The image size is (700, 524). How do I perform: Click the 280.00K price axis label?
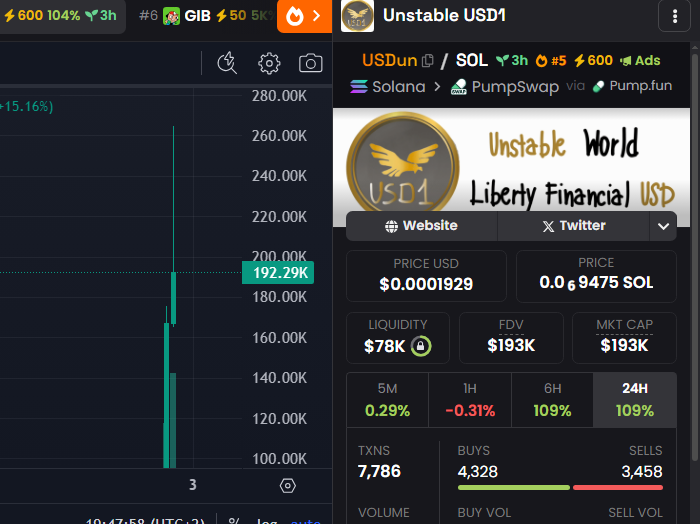pyautogui.click(x=279, y=96)
